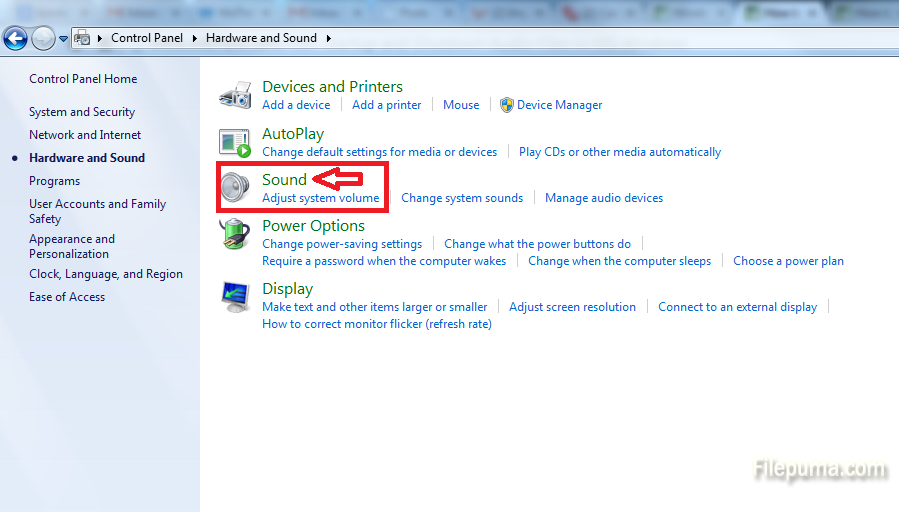The width and height of the screenshot is (899, 512).
Task: Open User Accounts and Family Safety
Action: (x=97, y=212)
